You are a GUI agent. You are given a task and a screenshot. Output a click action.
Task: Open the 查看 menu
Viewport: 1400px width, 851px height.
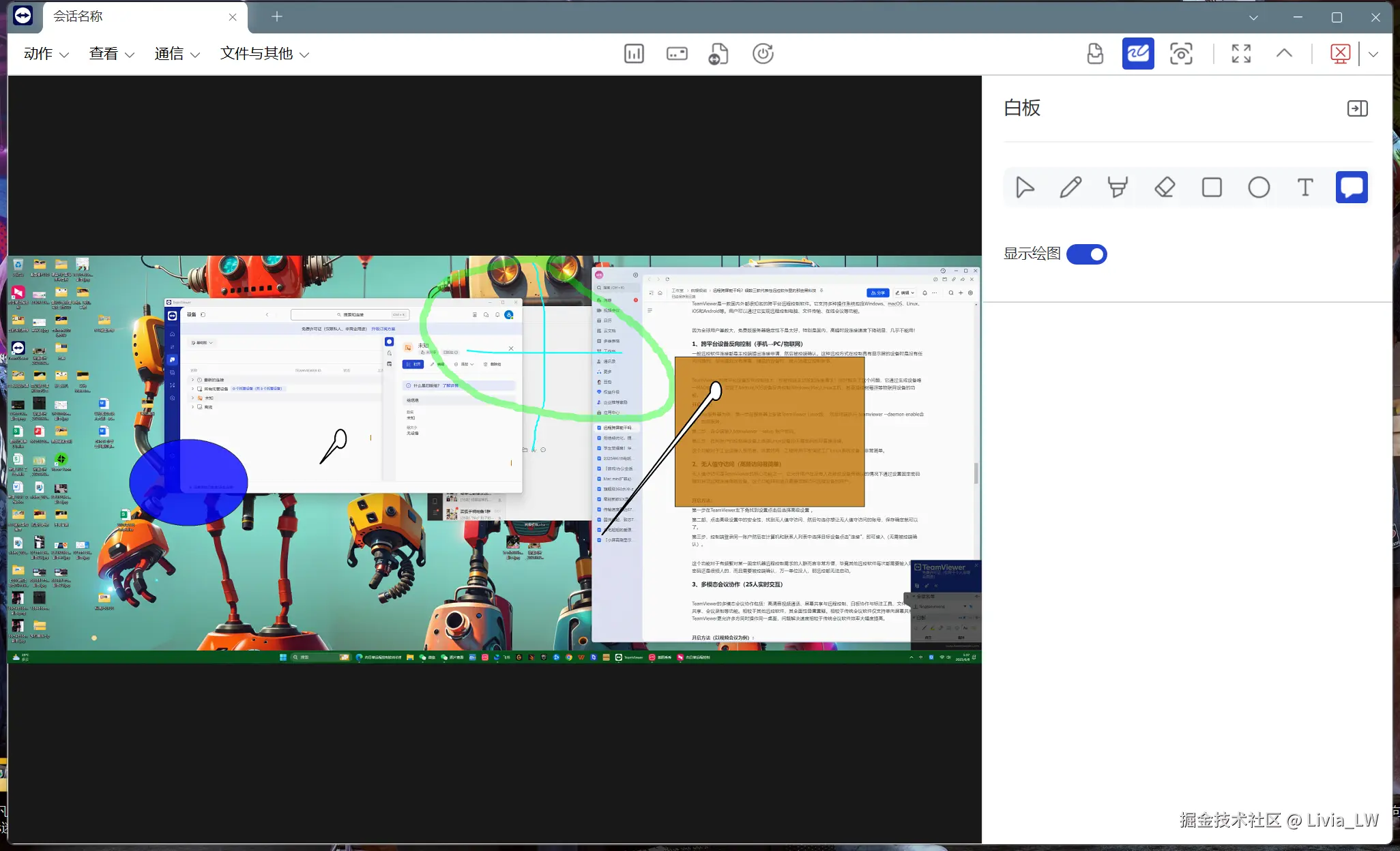(111, 54)
